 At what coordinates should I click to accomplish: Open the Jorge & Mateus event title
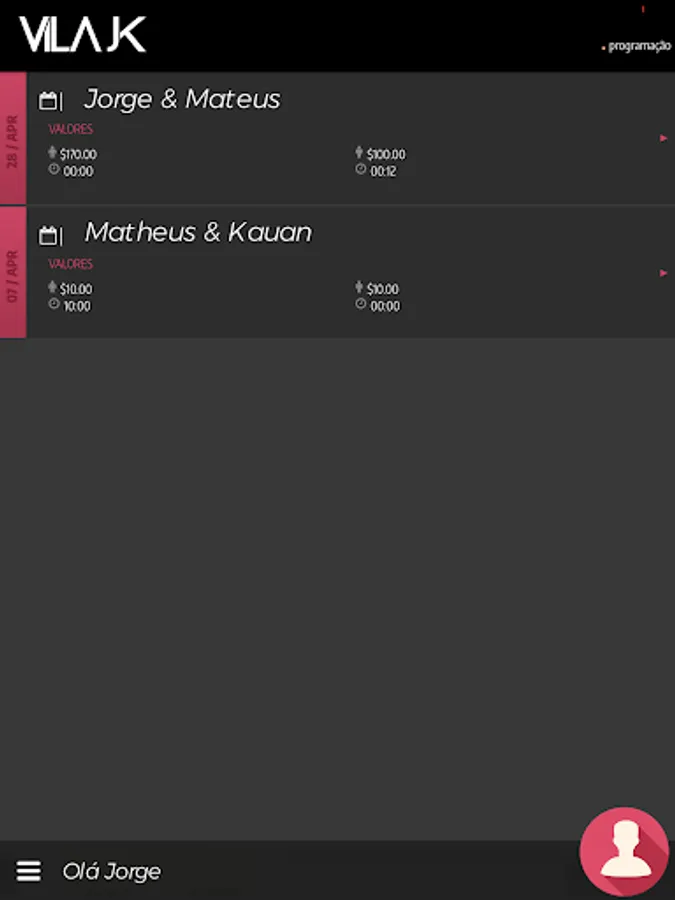pos(182,99)
